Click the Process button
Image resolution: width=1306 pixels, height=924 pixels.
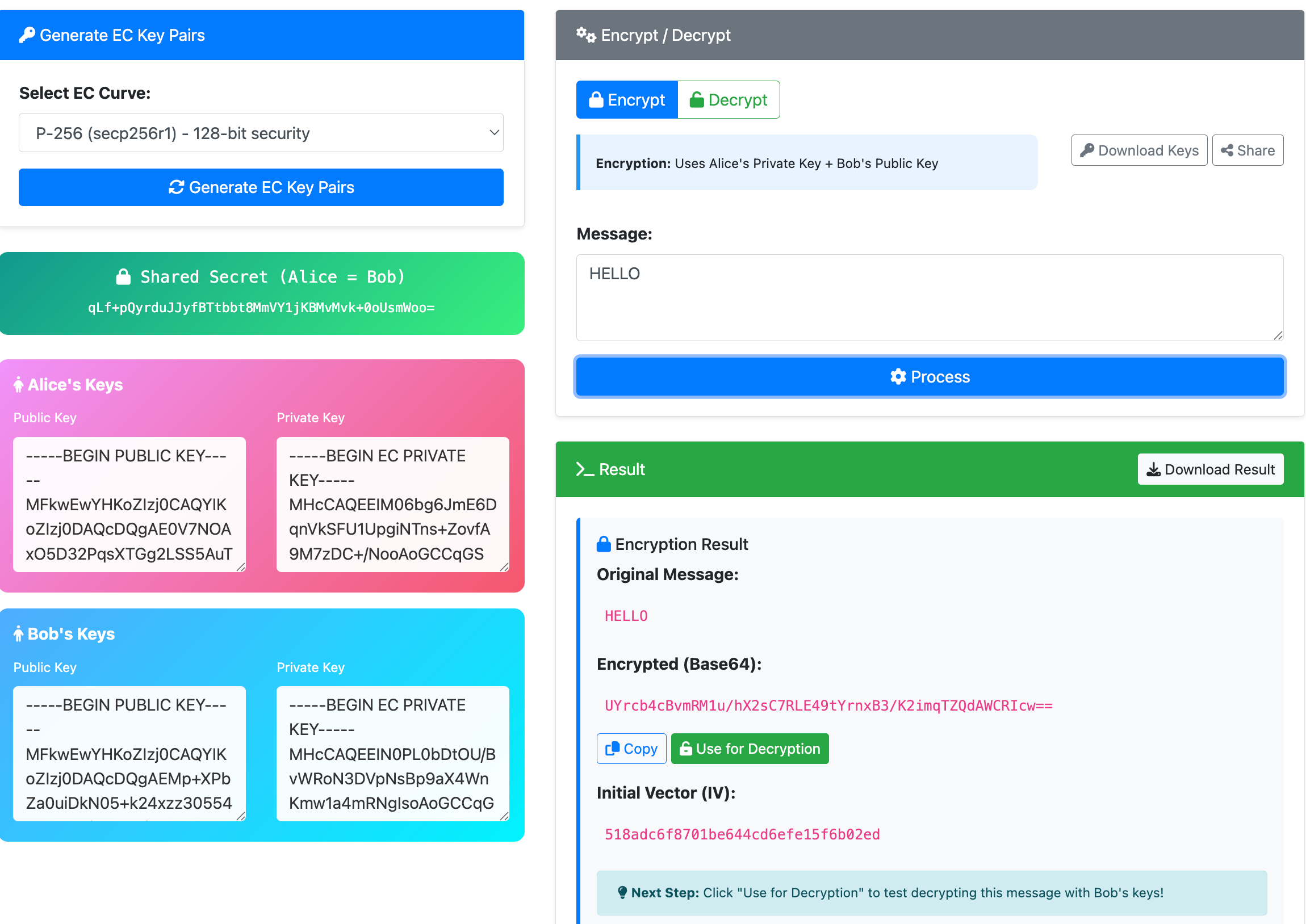click(x=930, y=377)
